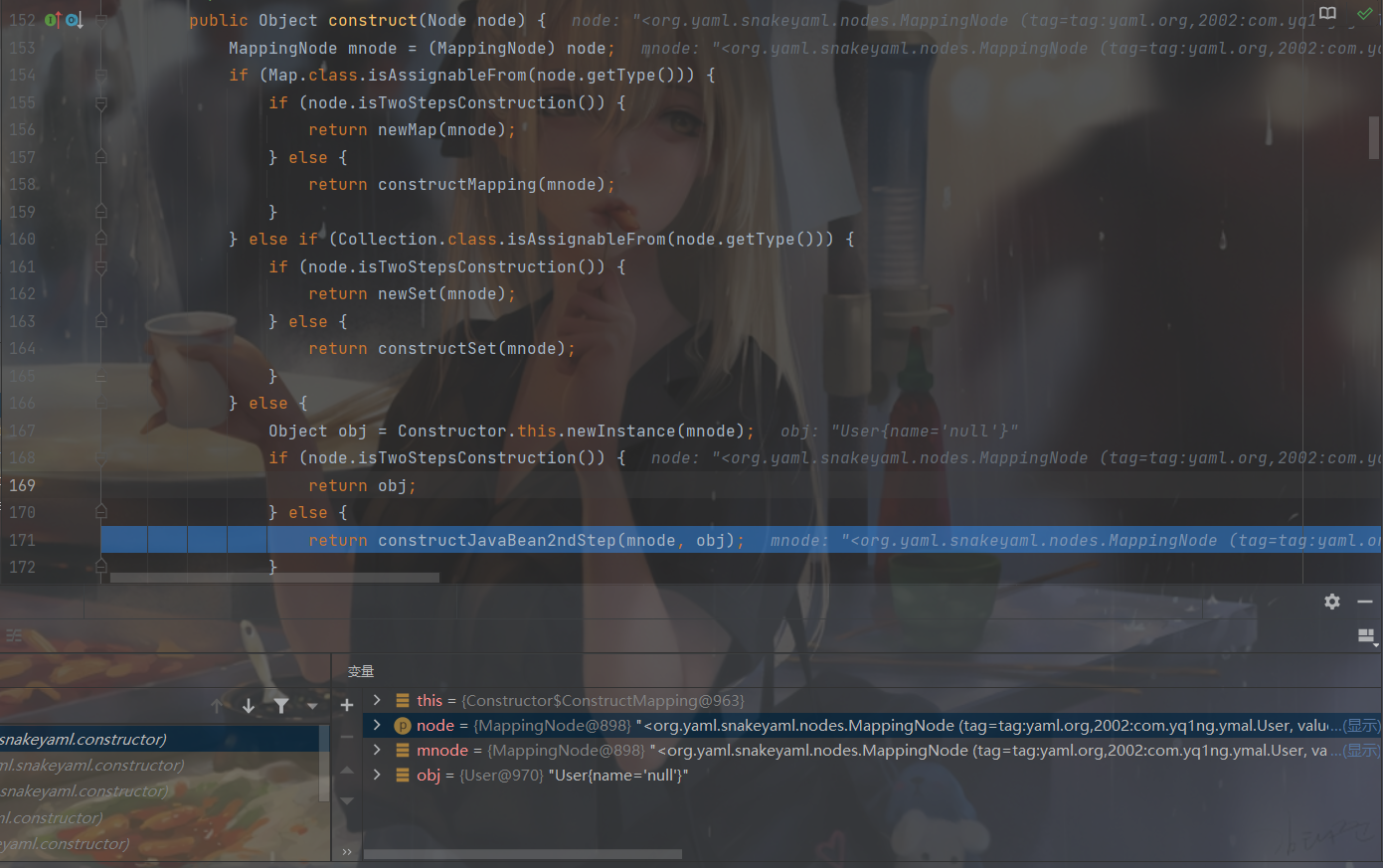Click the editor horizontal scrollbar
This screenshot has width=1383, height=868.
(274, 577)
